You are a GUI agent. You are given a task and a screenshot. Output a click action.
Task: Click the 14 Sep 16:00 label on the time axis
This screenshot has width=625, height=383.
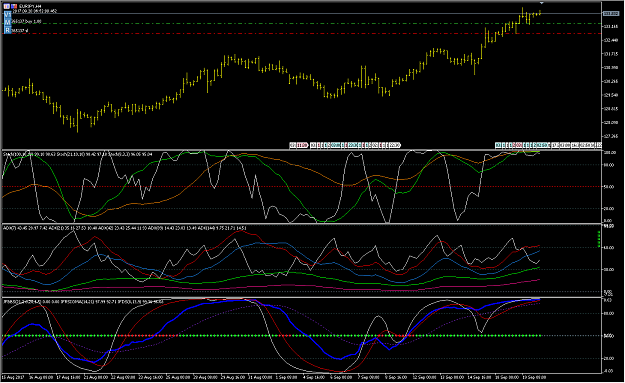click(x=480, y=377)
